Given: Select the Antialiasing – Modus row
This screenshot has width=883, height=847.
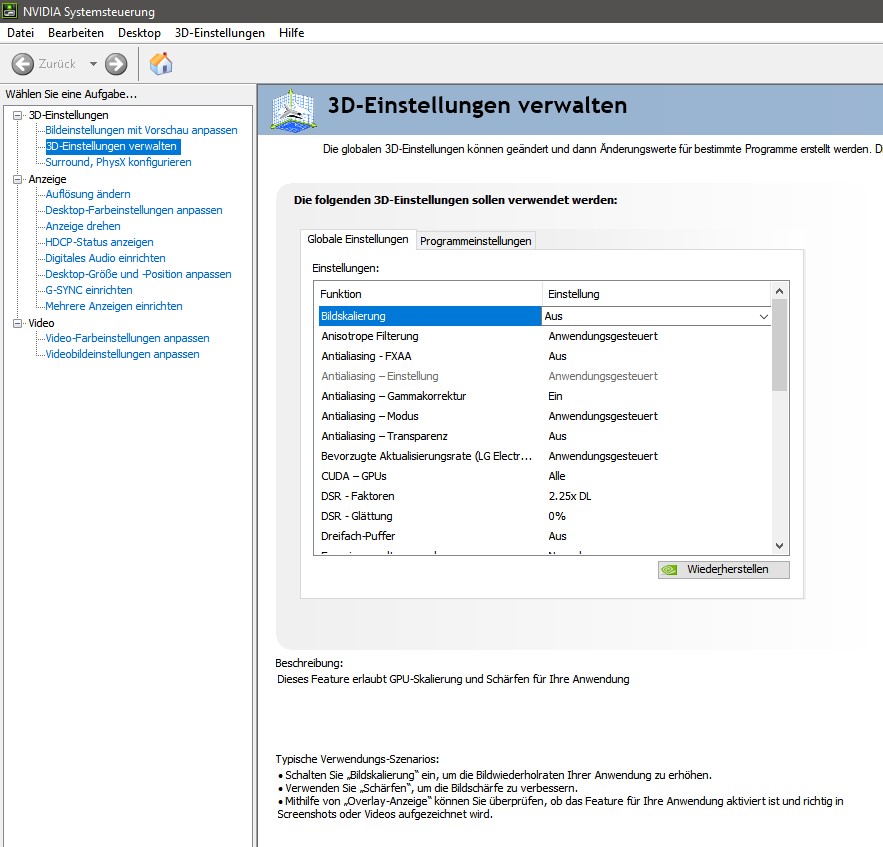Looking at the screenshot, I should pyautogui.click(x=545, y=416).
